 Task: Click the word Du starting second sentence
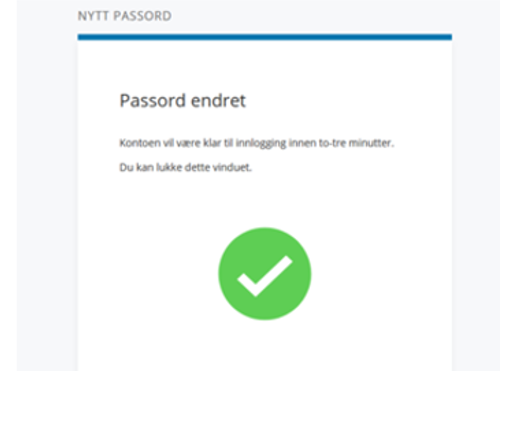(126, 167)
